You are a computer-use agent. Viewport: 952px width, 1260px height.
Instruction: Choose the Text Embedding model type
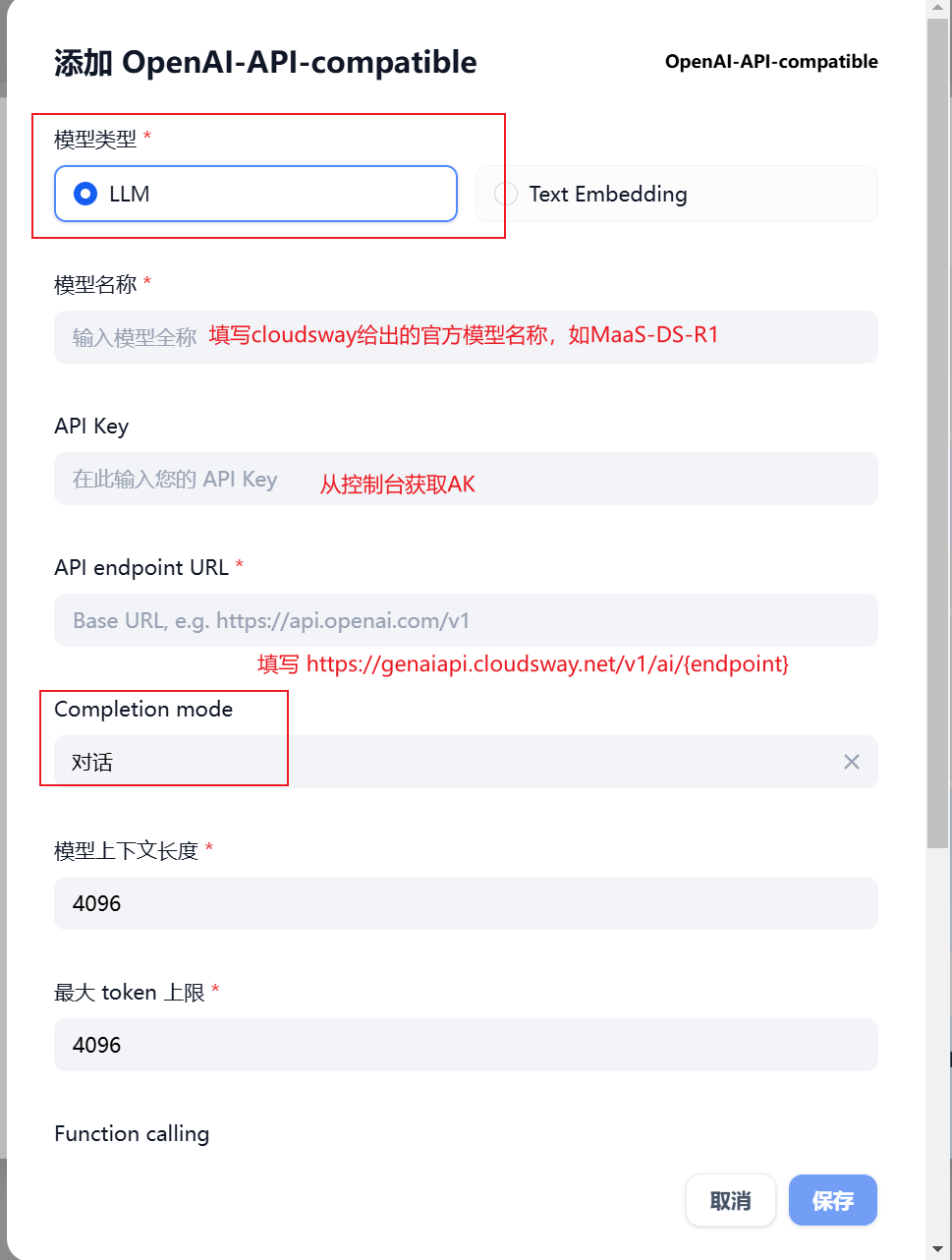(676, 194)
